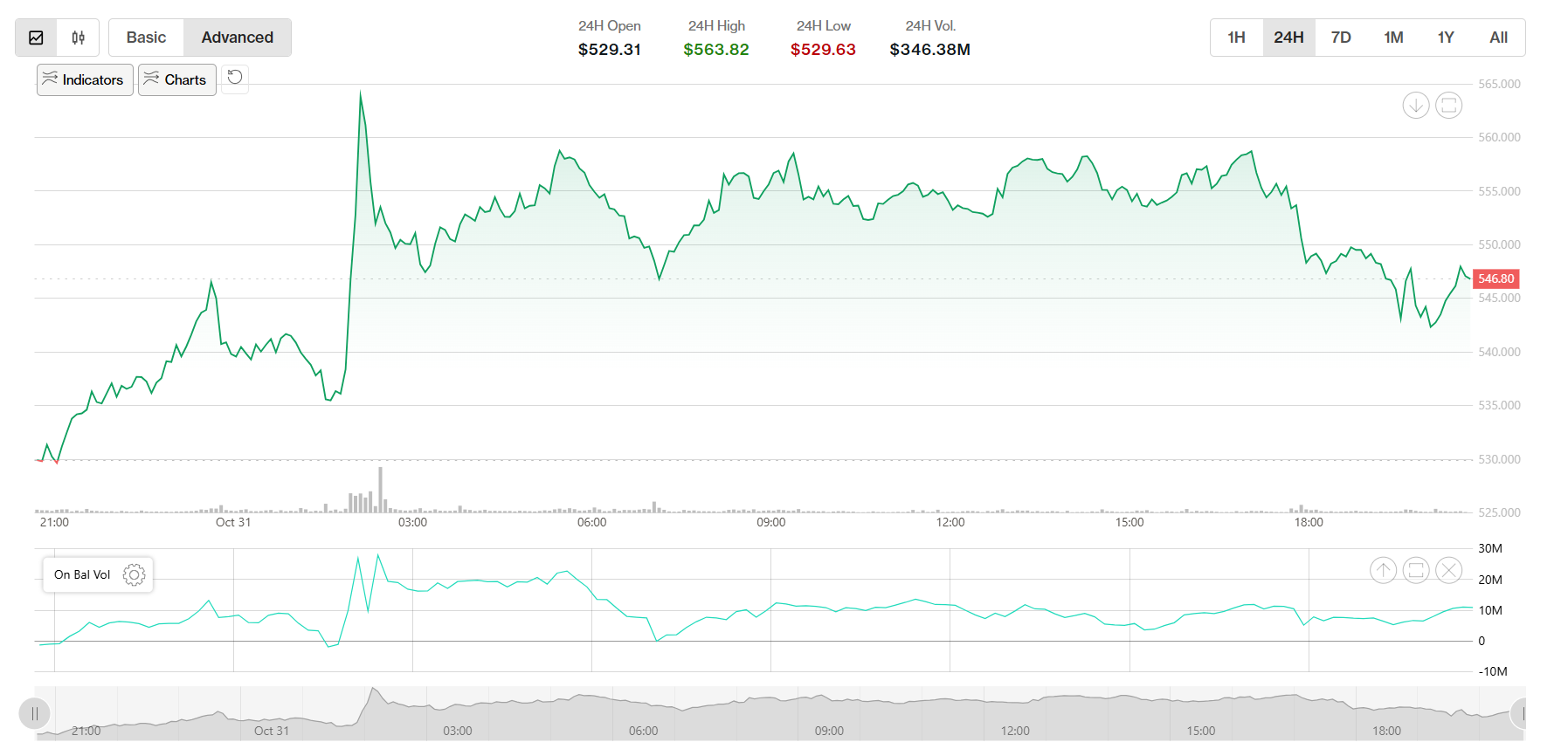Click the reset chart icon
The width and height of the screenshot is (1568, 749).
235,78
